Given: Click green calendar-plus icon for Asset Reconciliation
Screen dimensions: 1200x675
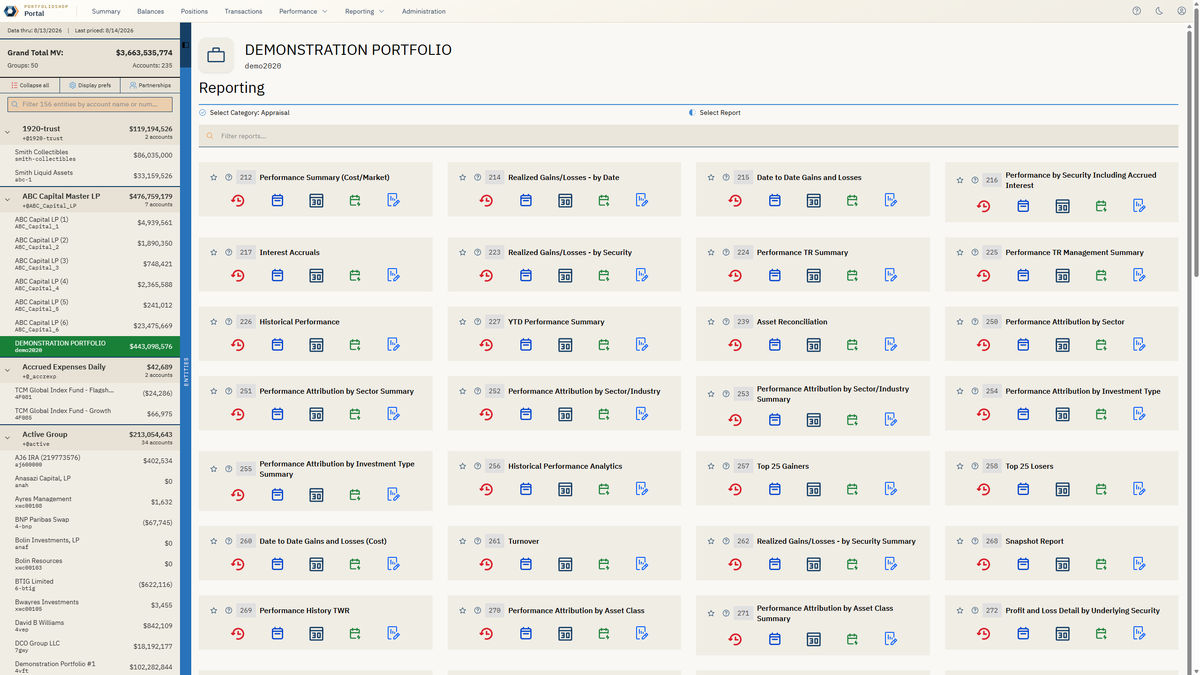Looking at the screenshot, I should click(853, 345).
